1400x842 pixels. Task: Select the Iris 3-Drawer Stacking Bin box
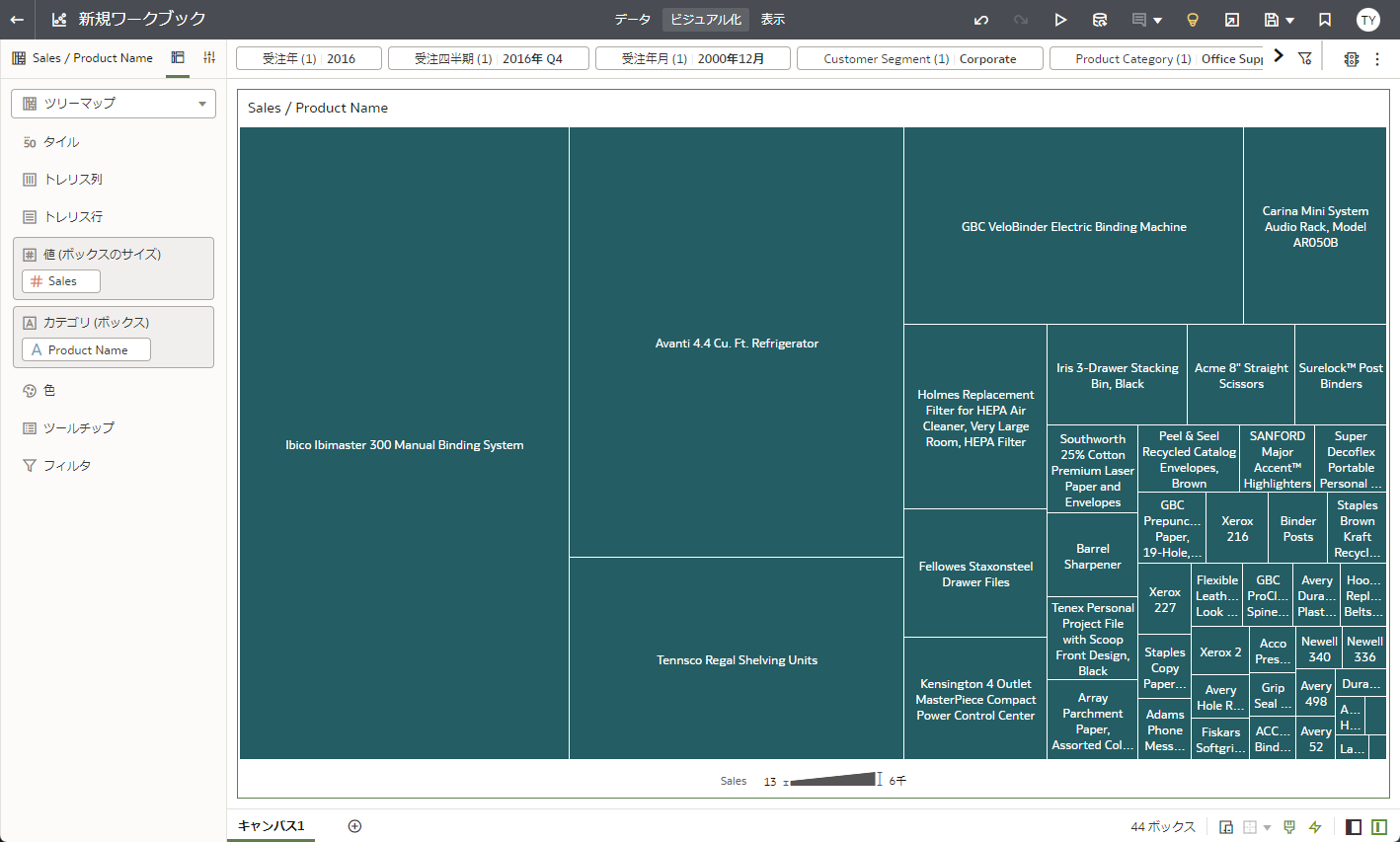(x=1117, y=375)
